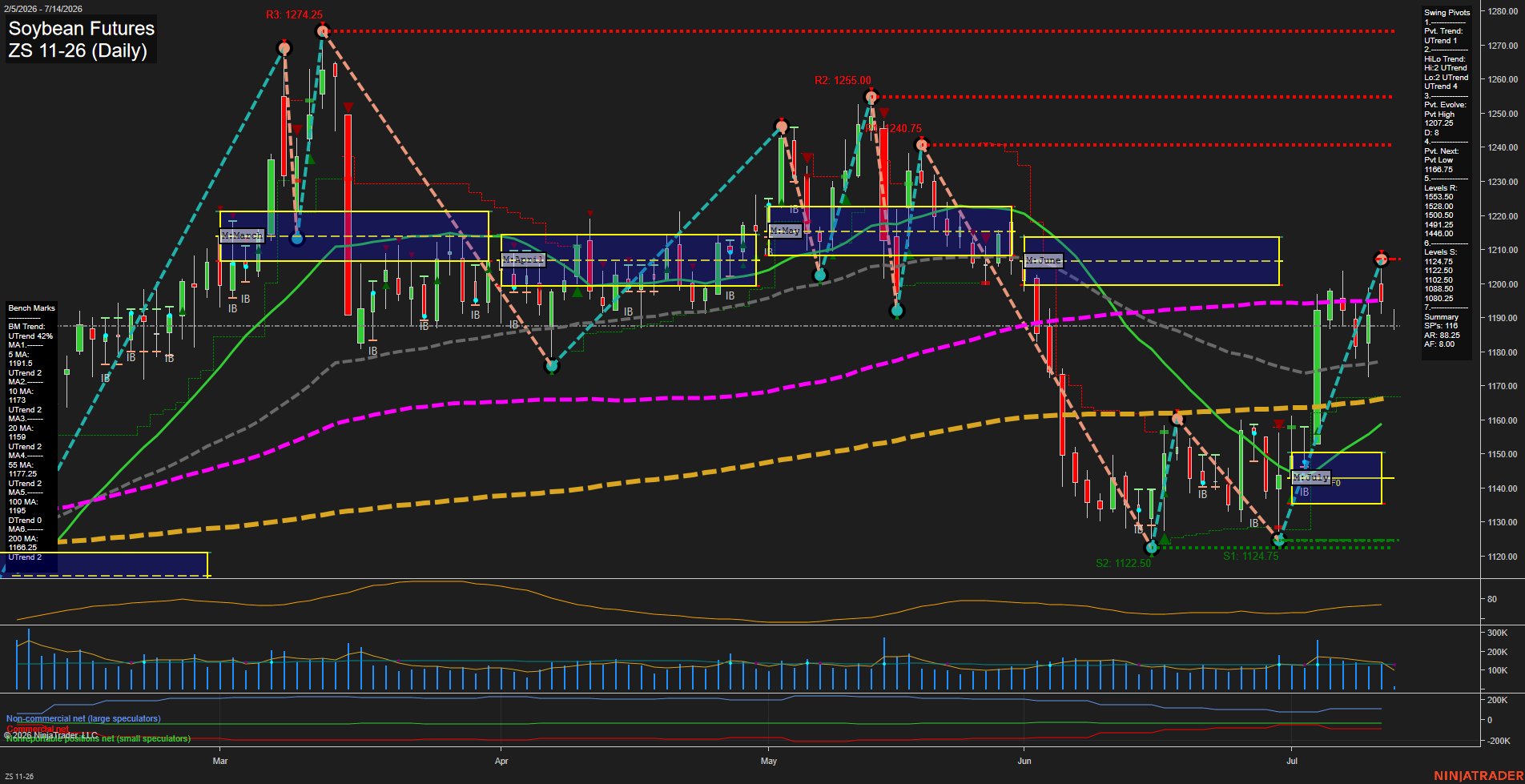This screenshot has height=784, width=1525.
Task: Select the AR: 88.25 summary value
Action: tap(1442, 336)
